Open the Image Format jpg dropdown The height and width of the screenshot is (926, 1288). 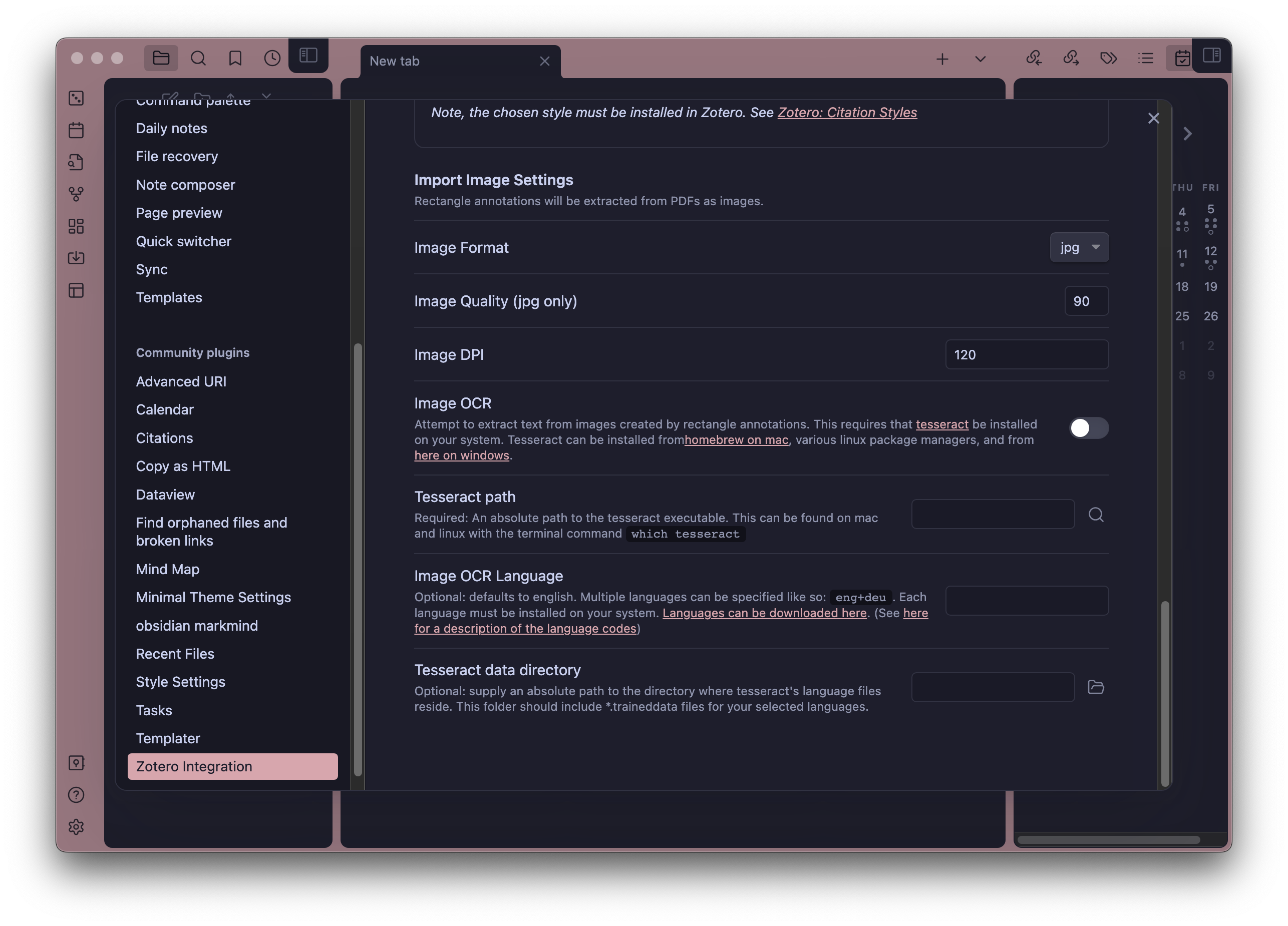[x=1079, y=248]
